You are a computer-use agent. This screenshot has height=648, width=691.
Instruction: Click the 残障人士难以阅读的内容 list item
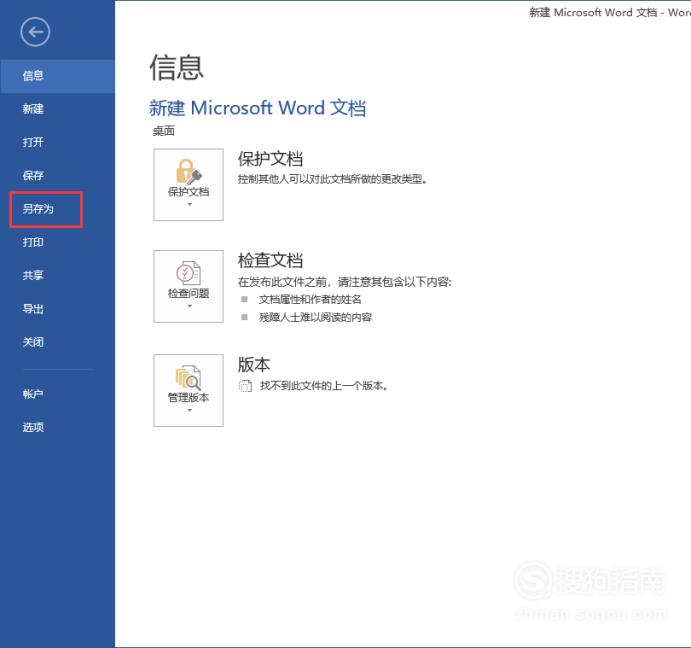[316, 317]
